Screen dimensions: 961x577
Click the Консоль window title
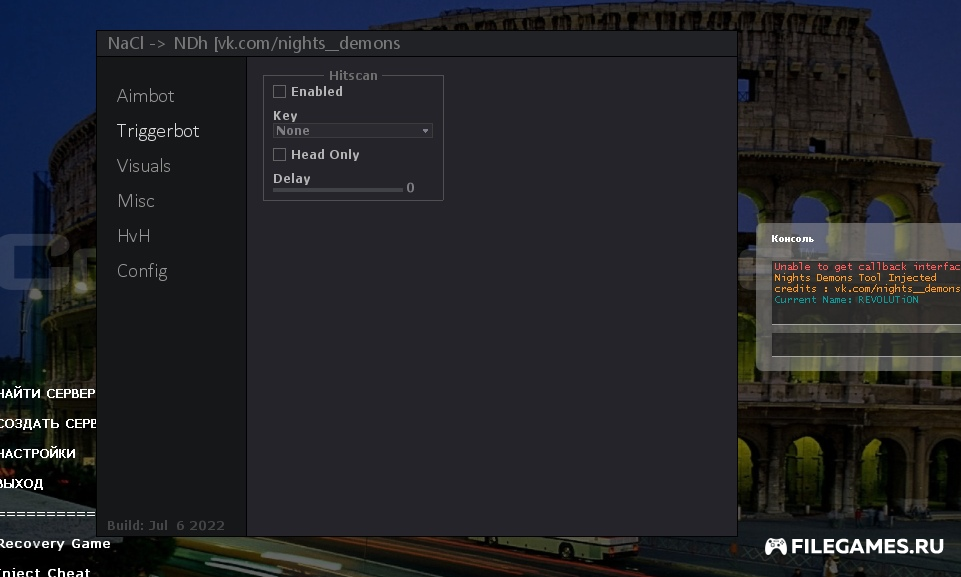tap(792, 239)
